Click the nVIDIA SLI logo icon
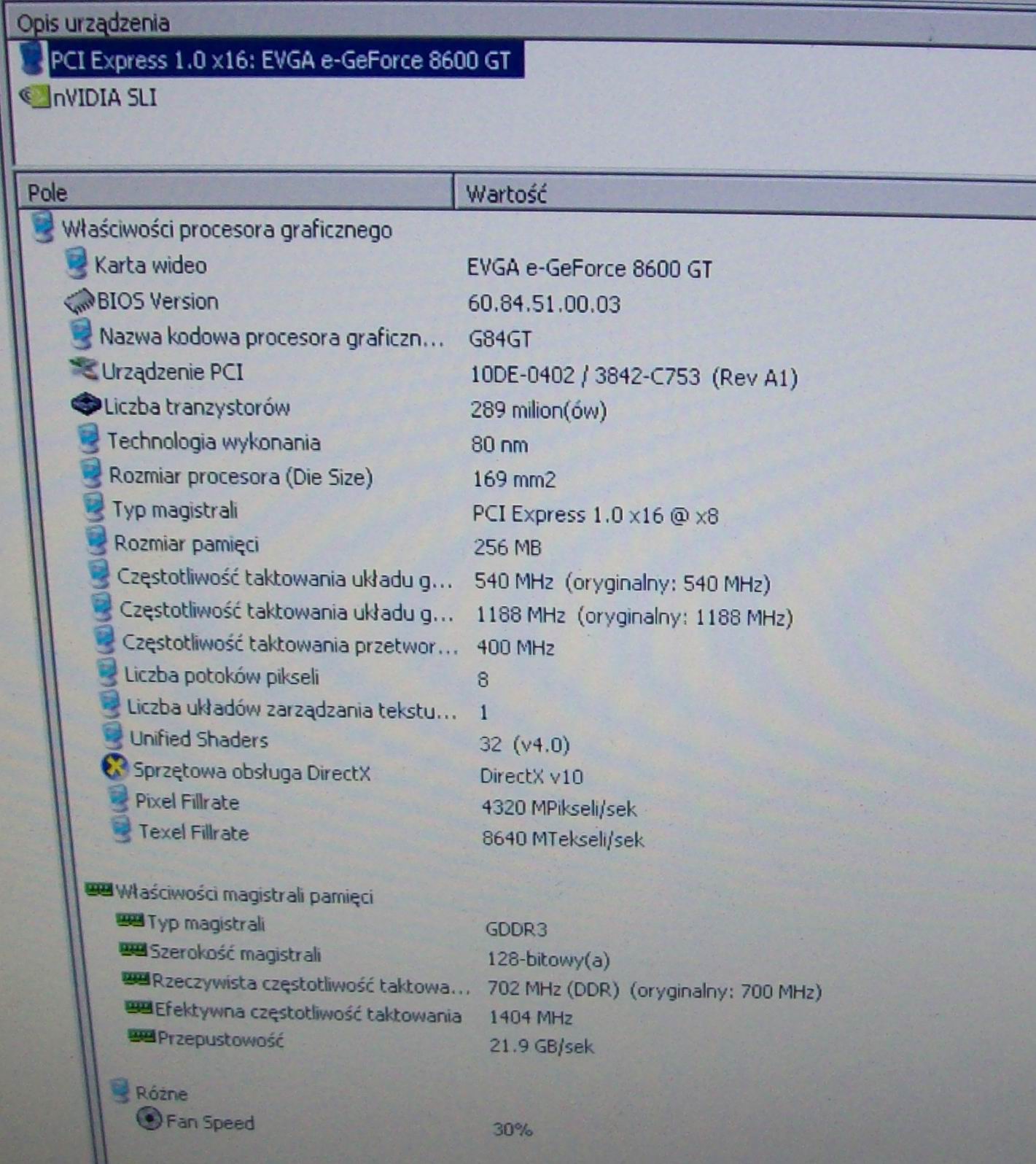The width and height of the screenshot is (1036, 1164). (x=34, y=96)
